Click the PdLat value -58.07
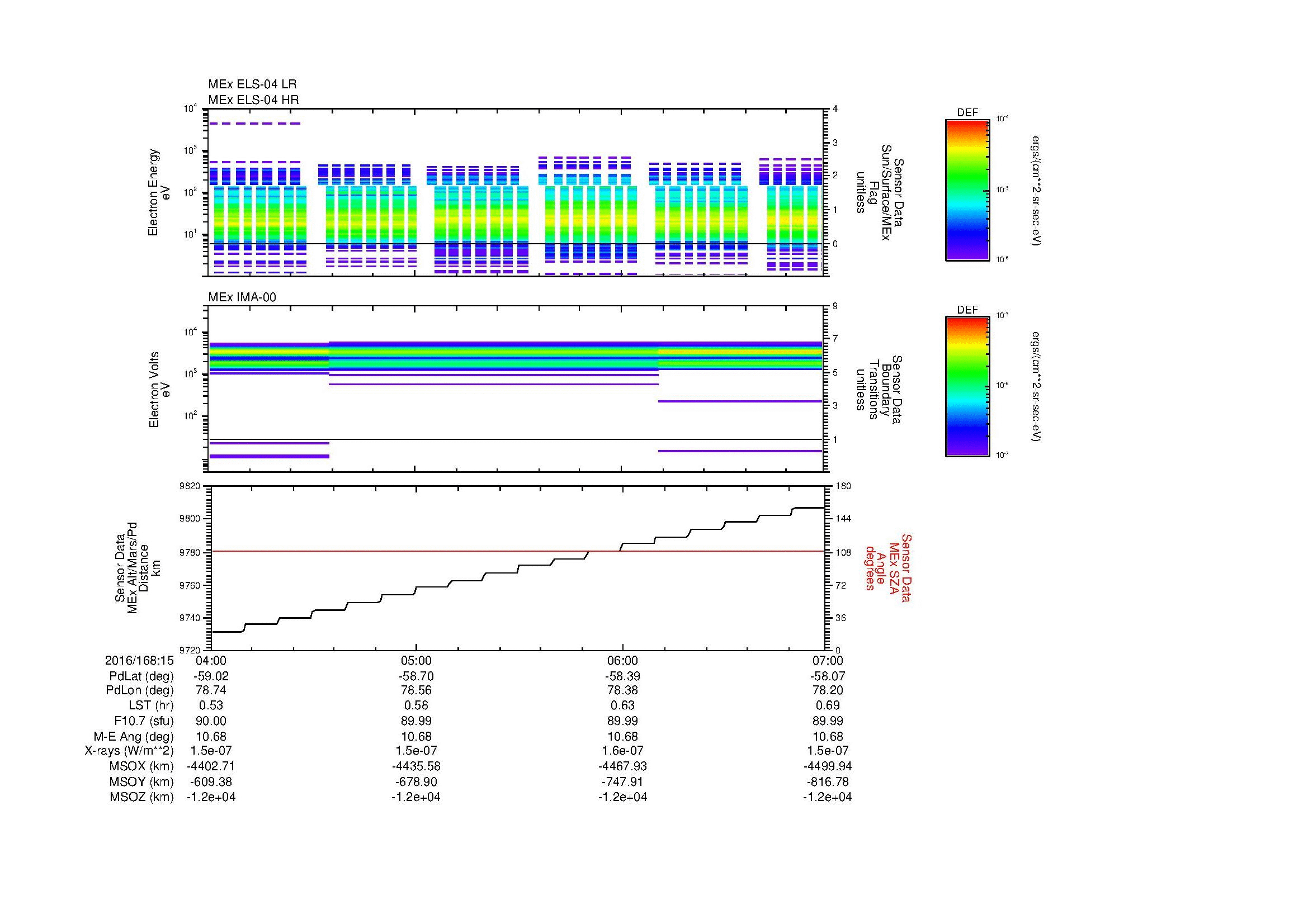 828,676
